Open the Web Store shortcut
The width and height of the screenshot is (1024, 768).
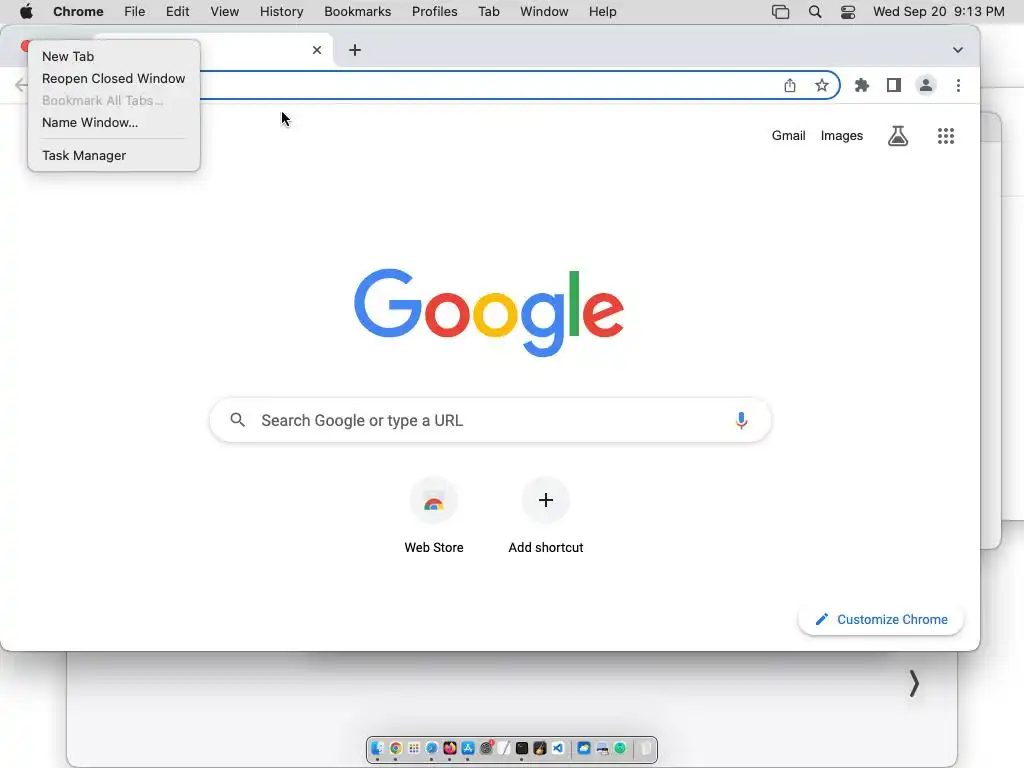coord(434,516)
